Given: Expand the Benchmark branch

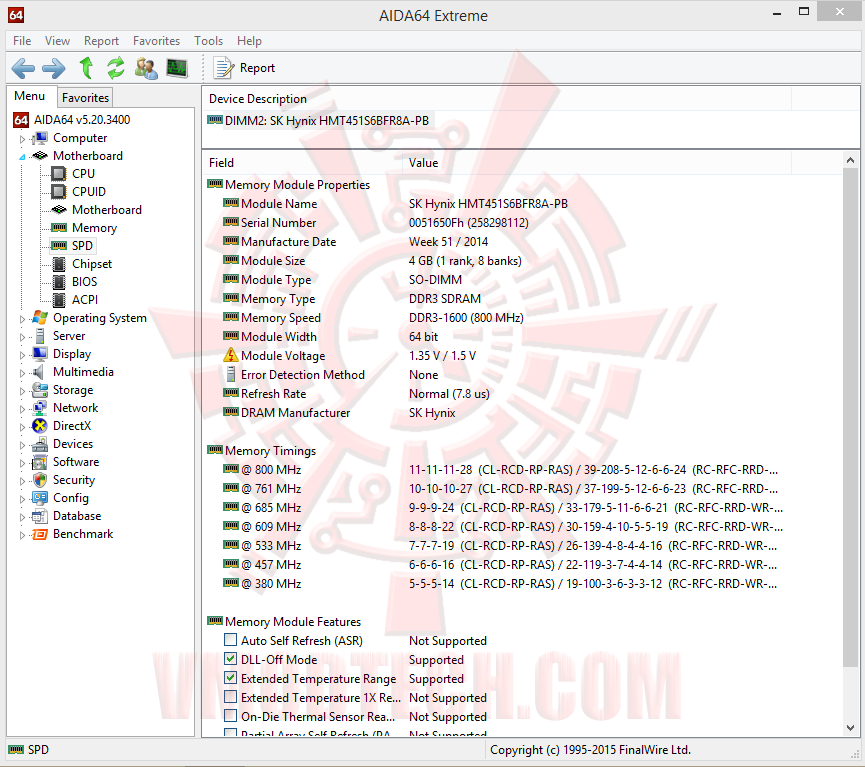Looking at the screenshot, I should 22,535.
